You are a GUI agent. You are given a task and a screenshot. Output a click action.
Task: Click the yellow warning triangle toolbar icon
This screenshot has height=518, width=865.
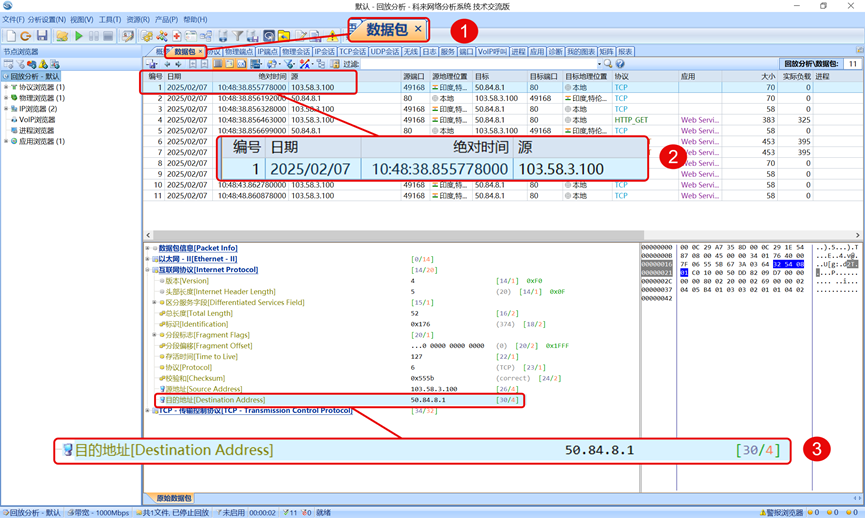coord(332,36)
